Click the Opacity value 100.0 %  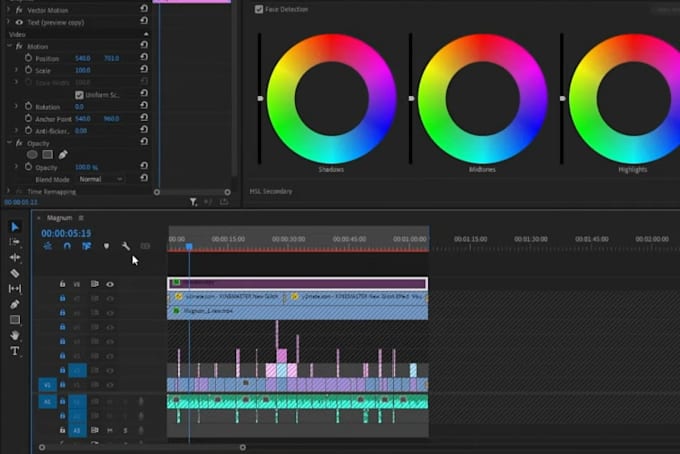86,167
